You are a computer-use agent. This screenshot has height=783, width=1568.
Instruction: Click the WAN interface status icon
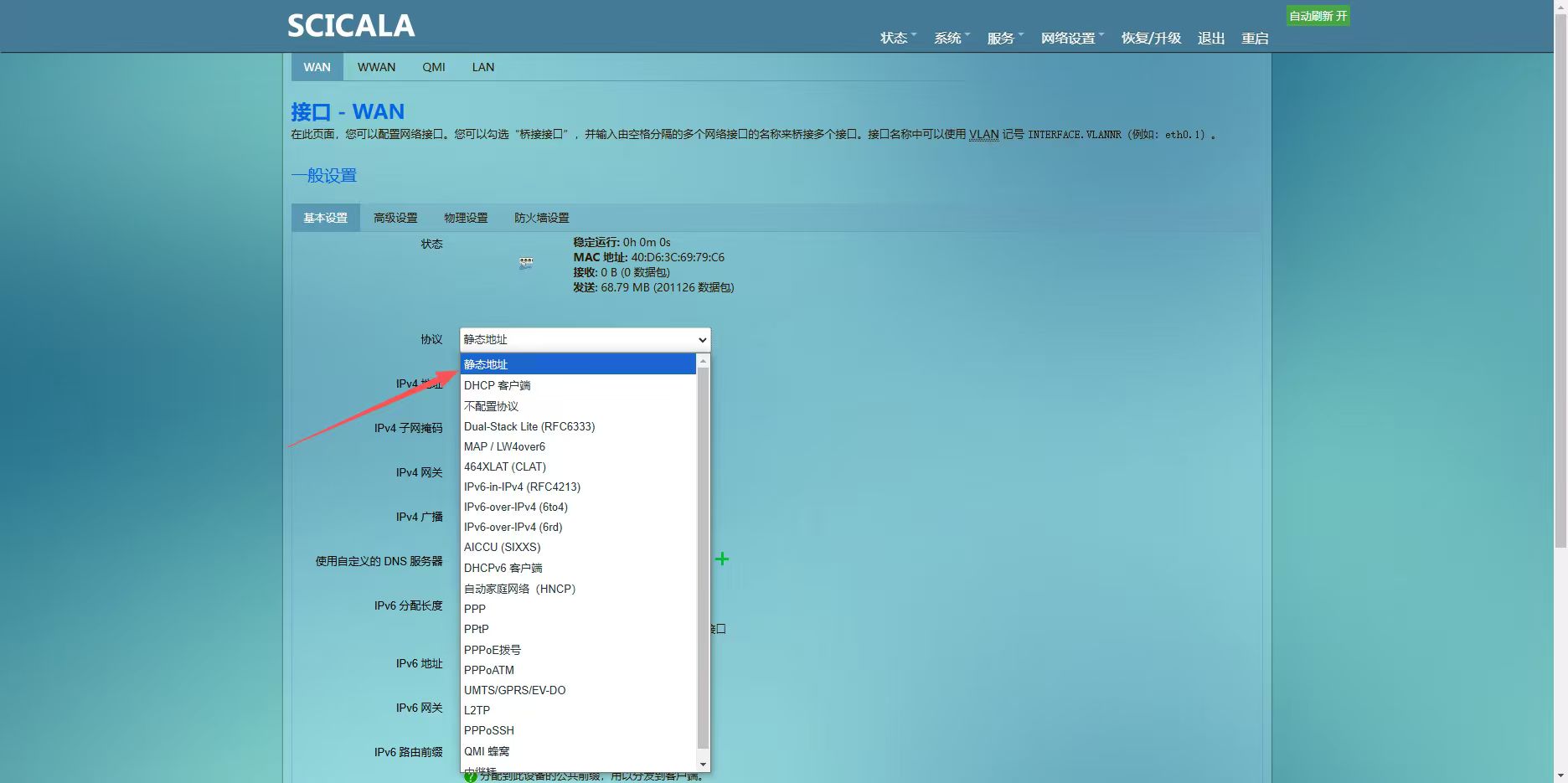coord(526,263)
